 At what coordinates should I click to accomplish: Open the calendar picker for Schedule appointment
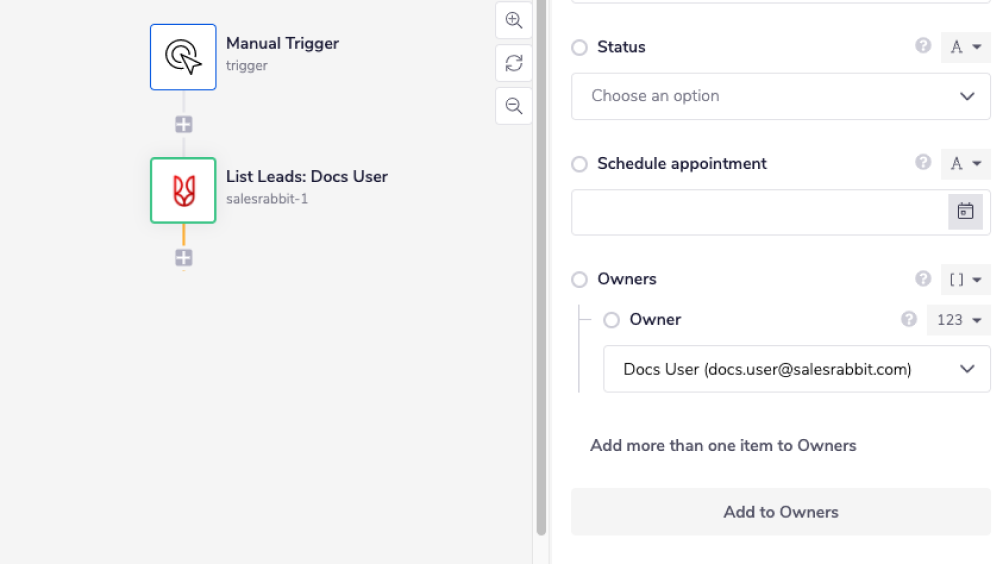[965, 211]
